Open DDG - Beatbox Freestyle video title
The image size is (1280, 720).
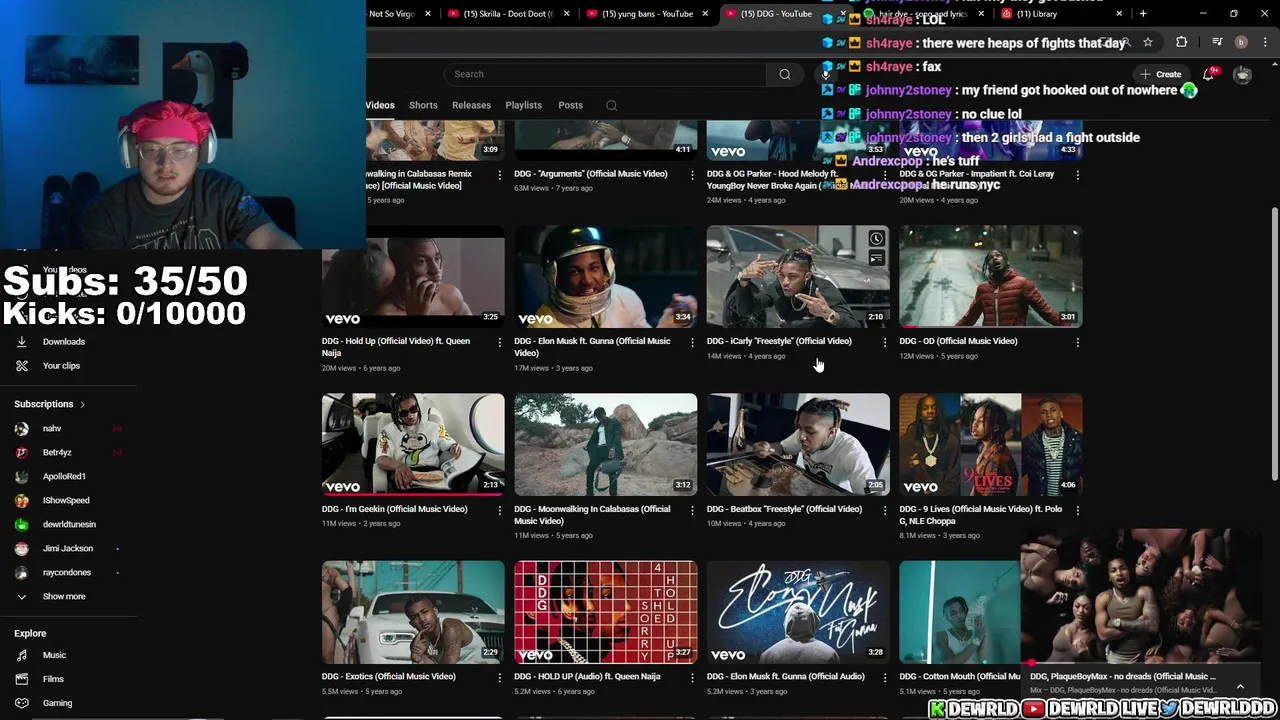pos(784,509)
